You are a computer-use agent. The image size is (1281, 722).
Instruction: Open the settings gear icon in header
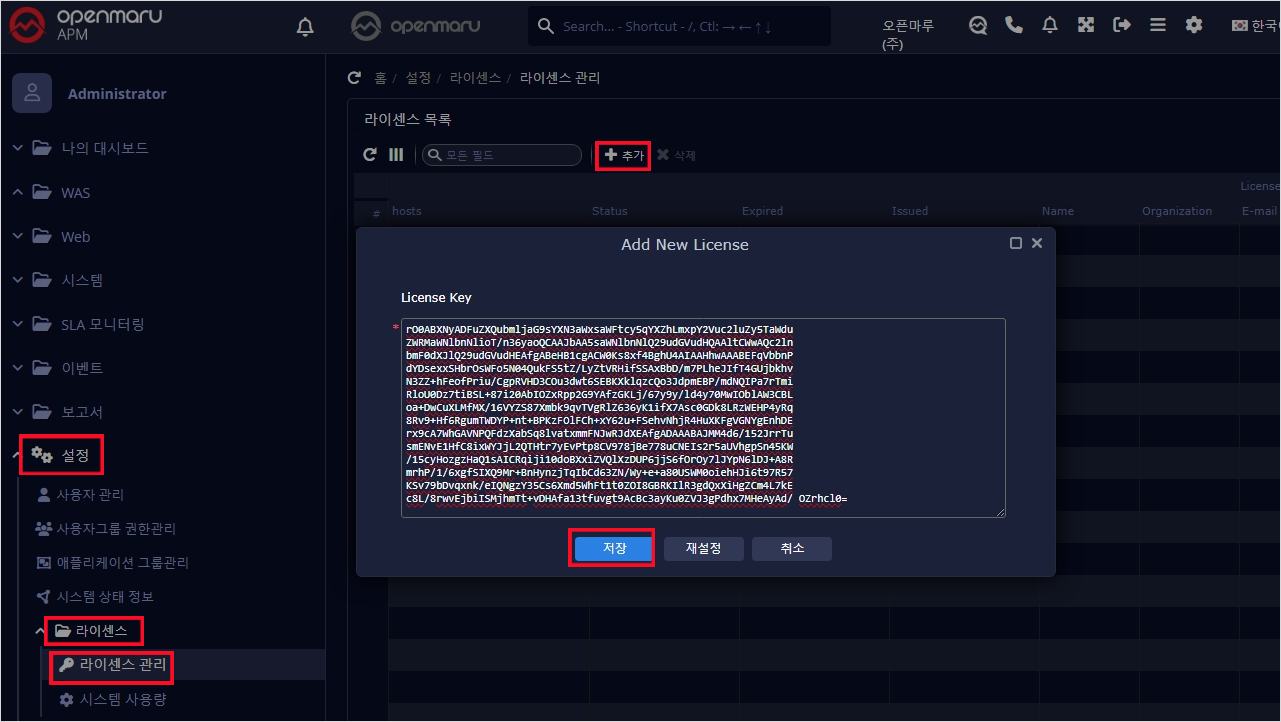coord(1194,26)
